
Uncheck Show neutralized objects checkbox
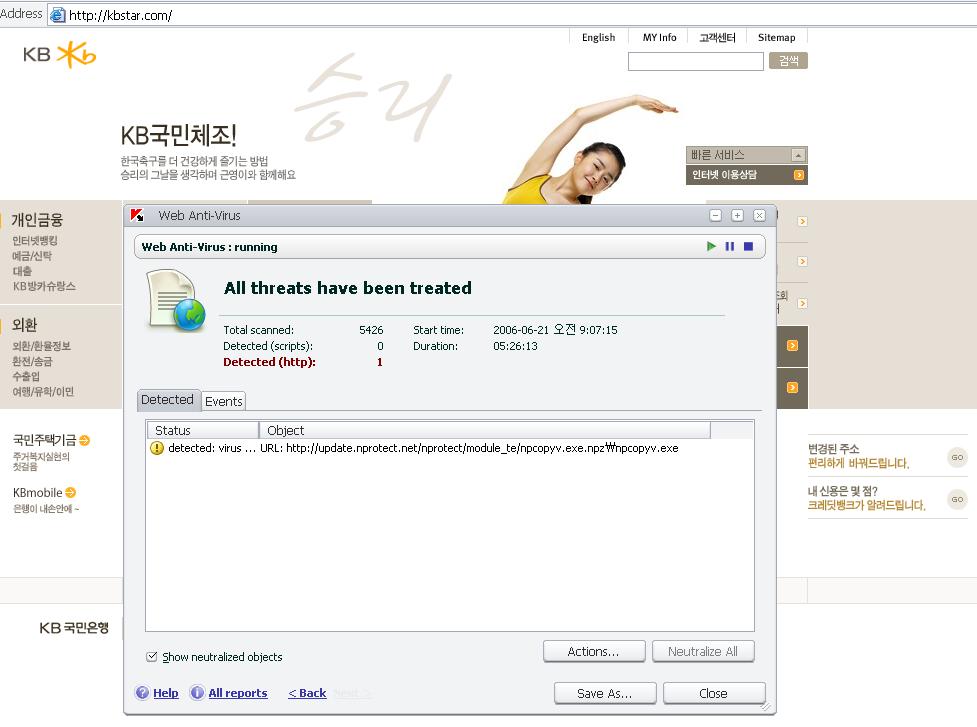coord(152,657)
